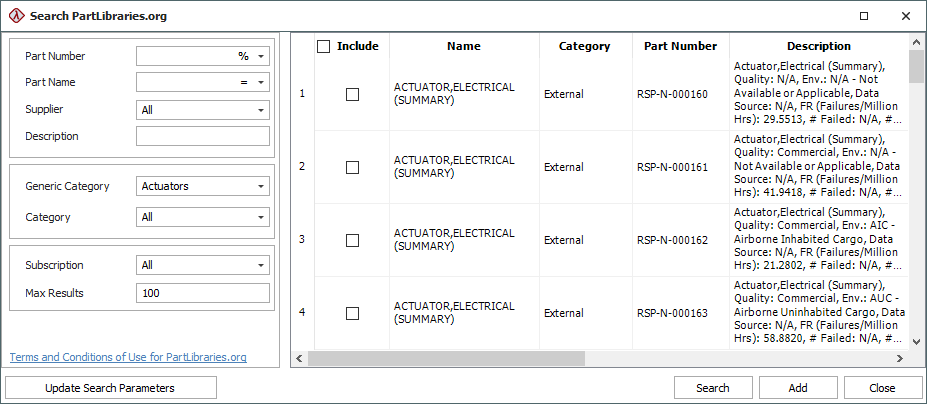Click the app logo icon in title bar
This screenshot has width=927, height=404.
[x=15, y=16]
